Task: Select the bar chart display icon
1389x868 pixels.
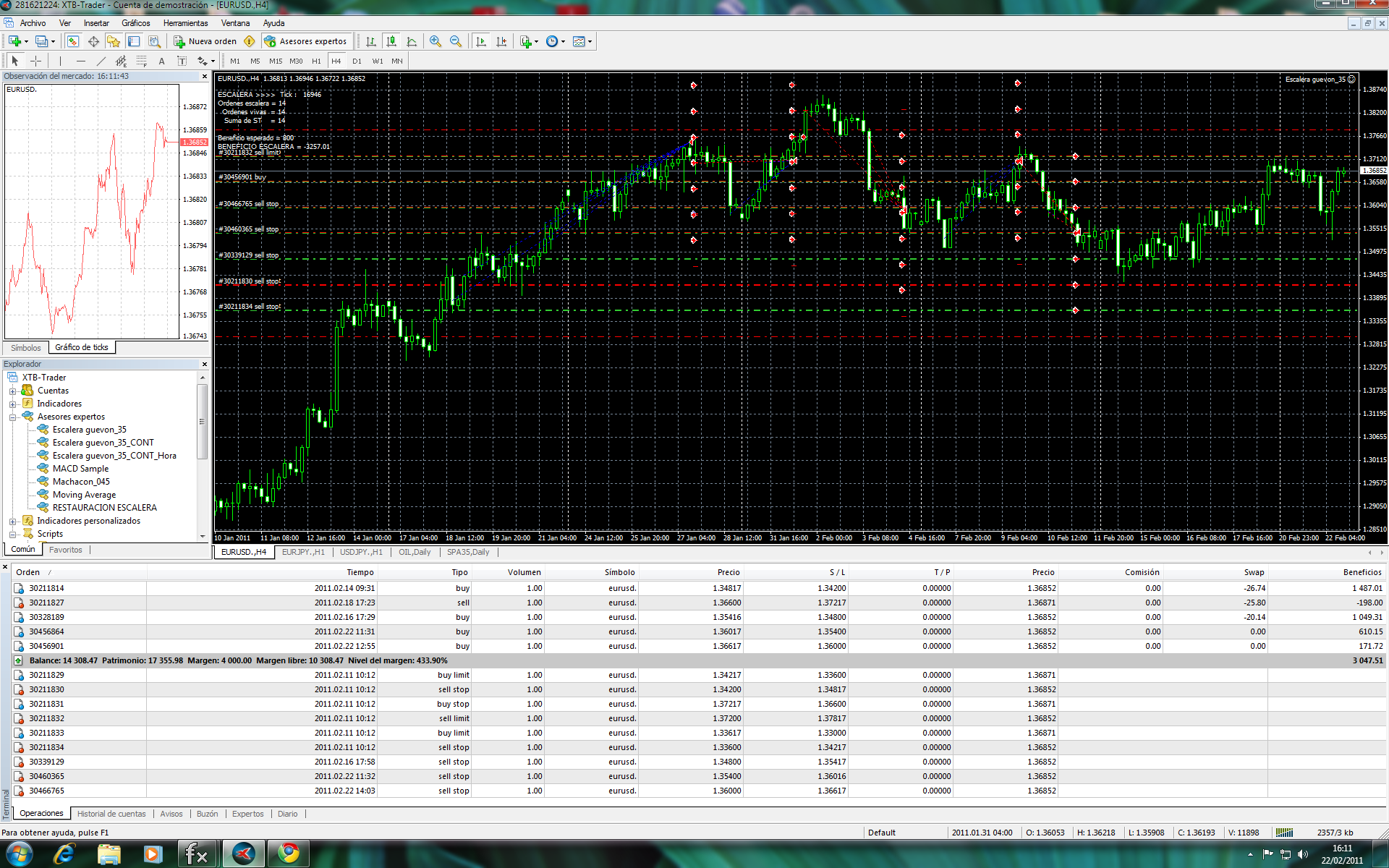Action: coord(370,41)
